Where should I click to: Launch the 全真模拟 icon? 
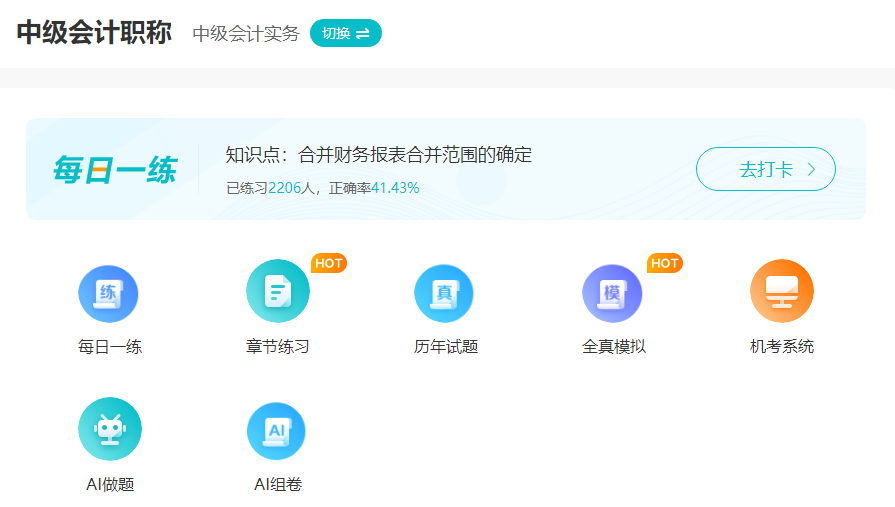click(612, 293)
